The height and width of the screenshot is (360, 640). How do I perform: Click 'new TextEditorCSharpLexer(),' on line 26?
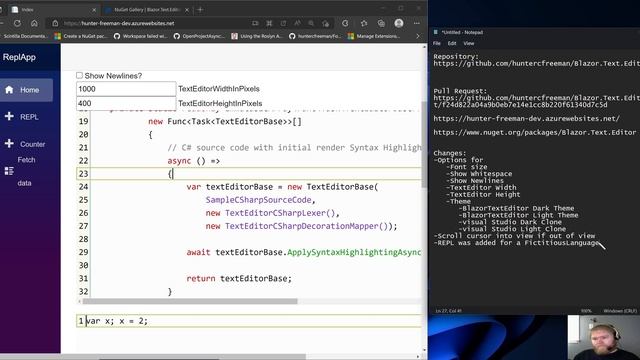point(273,213)
